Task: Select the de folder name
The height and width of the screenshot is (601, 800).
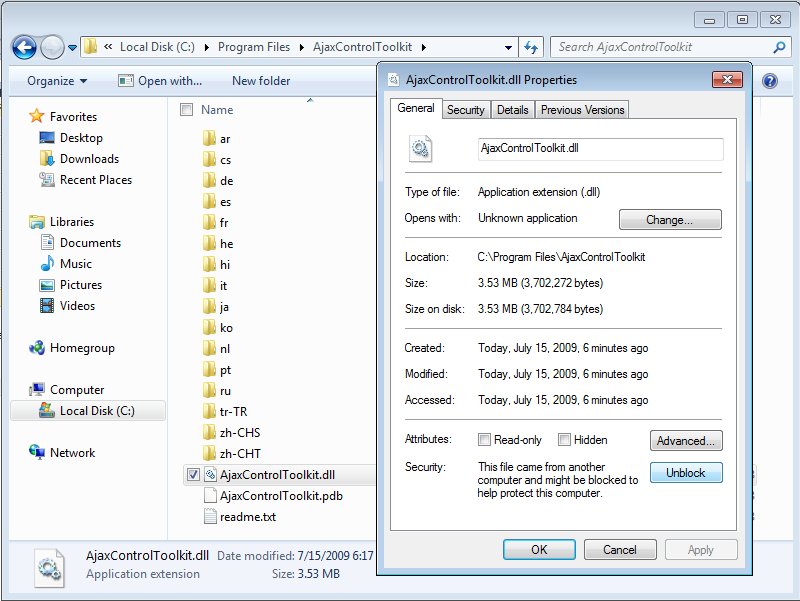Action: click(x=227, y=181)
